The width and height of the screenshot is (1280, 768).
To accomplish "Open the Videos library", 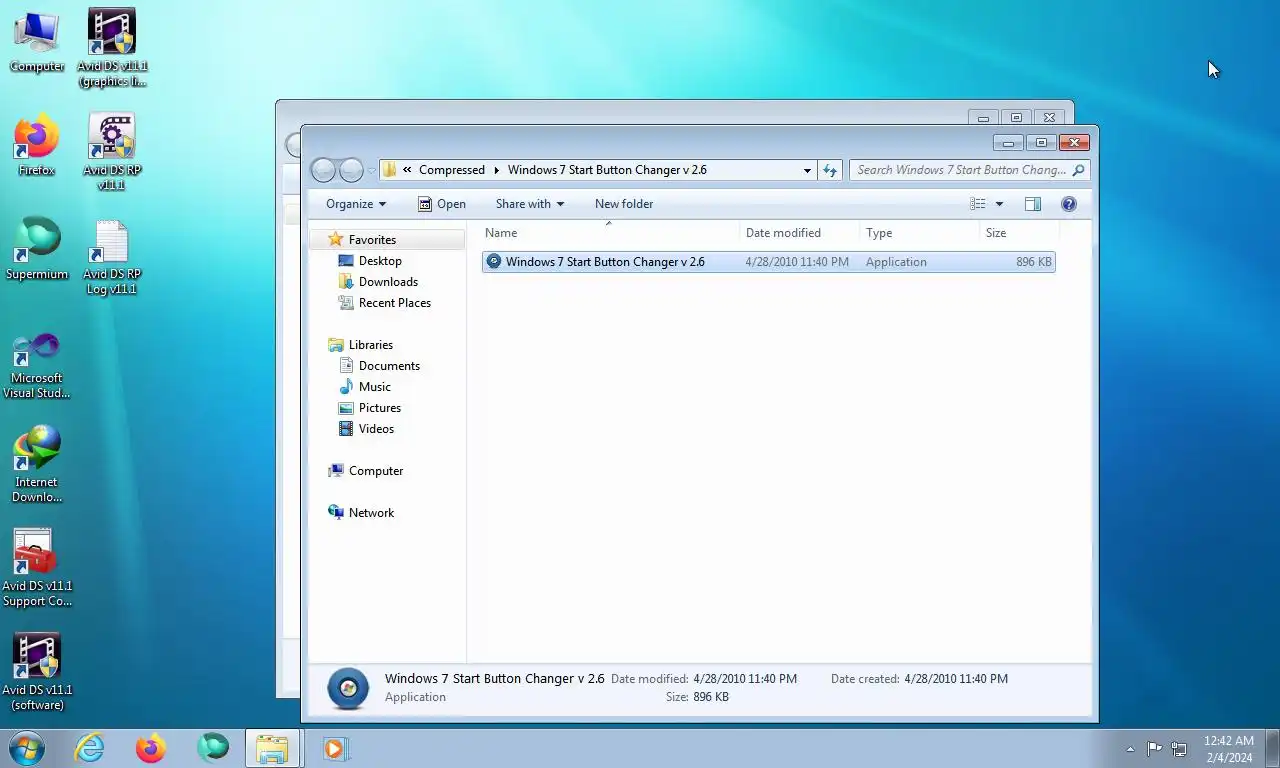I will click(377, 429).
